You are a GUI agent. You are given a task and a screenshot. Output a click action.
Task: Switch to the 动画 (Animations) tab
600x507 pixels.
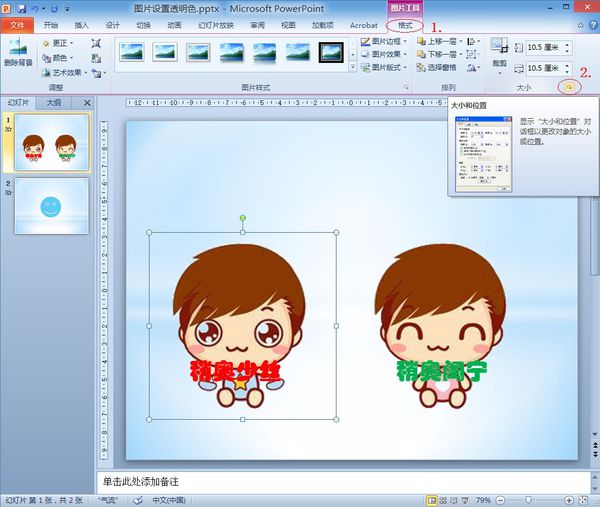[x=174, y=25]
